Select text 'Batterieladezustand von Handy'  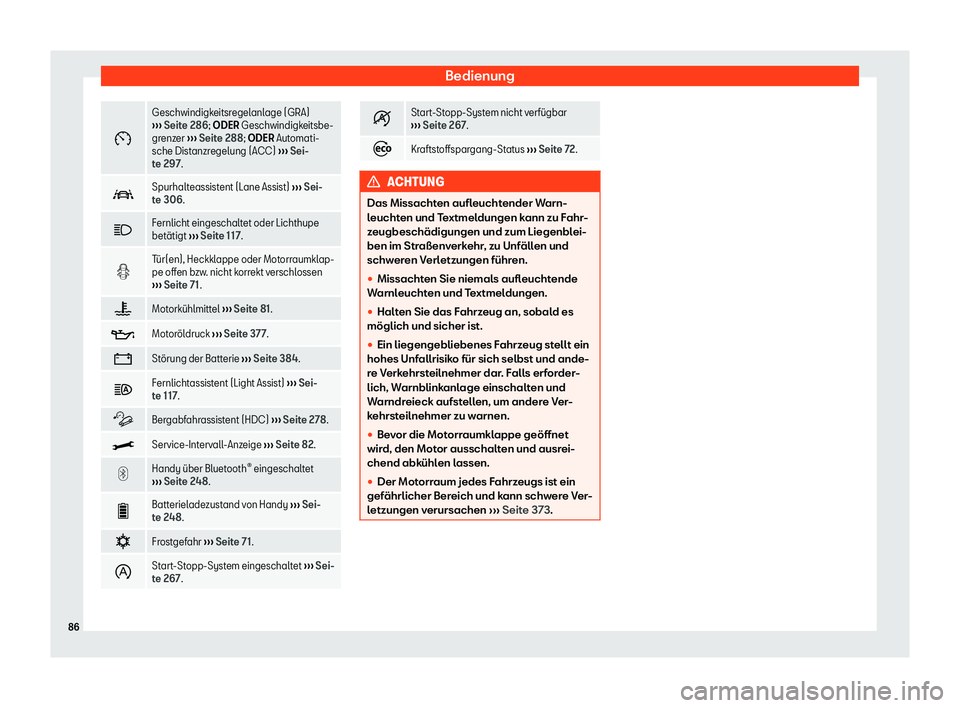coord(220,505)
